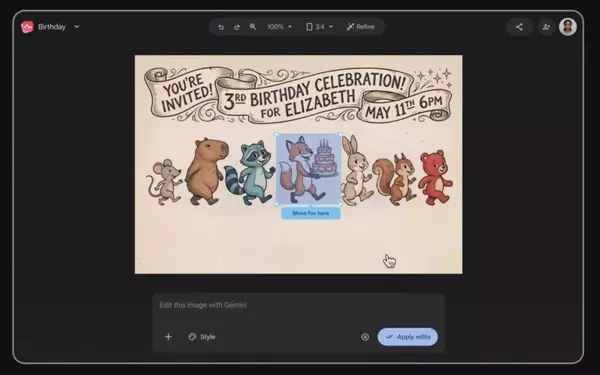Open the user profile avatar
Screen dimensions: 600x375
(x=567, y=27)
